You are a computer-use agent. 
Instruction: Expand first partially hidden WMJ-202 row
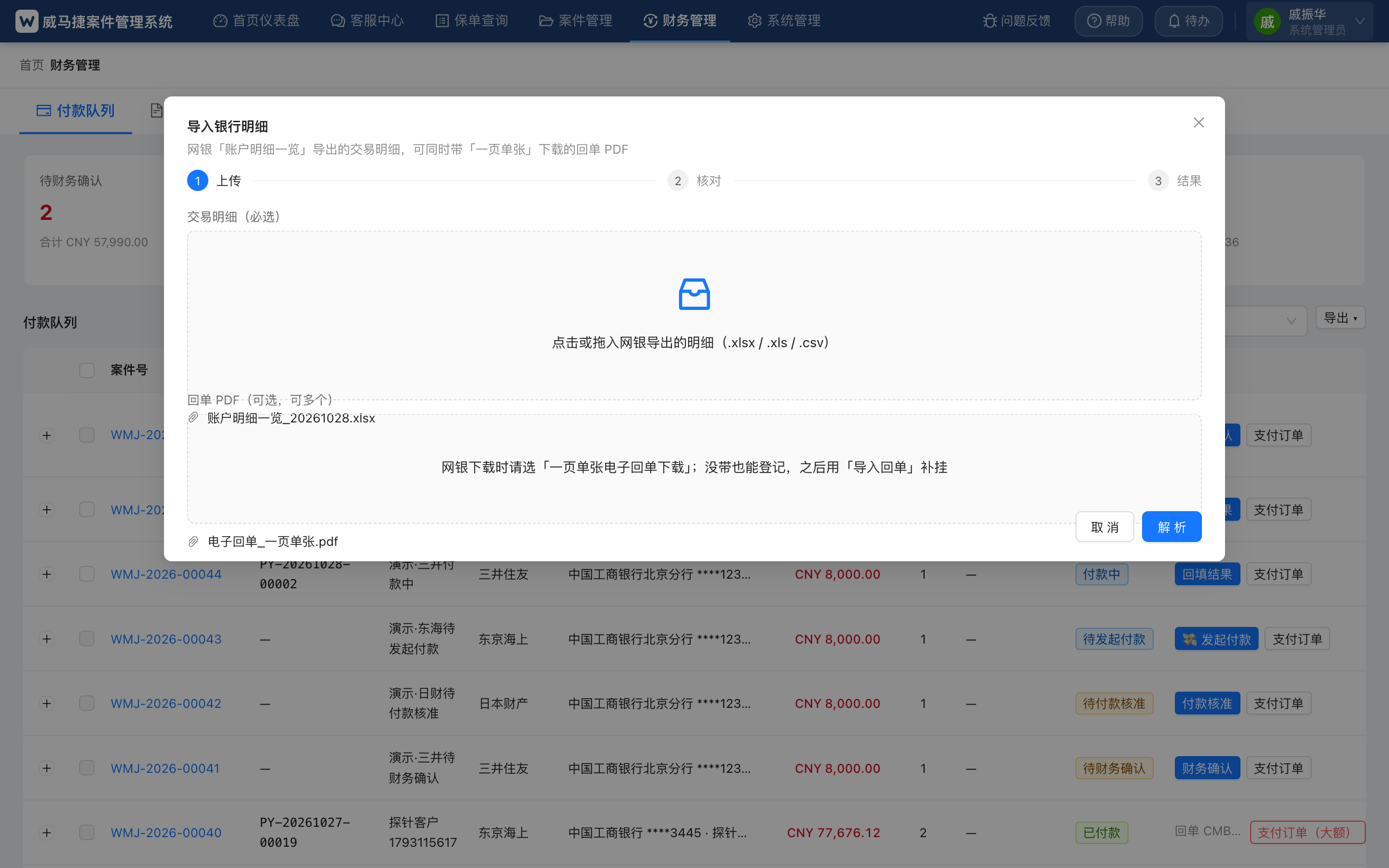[x=46, y=435]
